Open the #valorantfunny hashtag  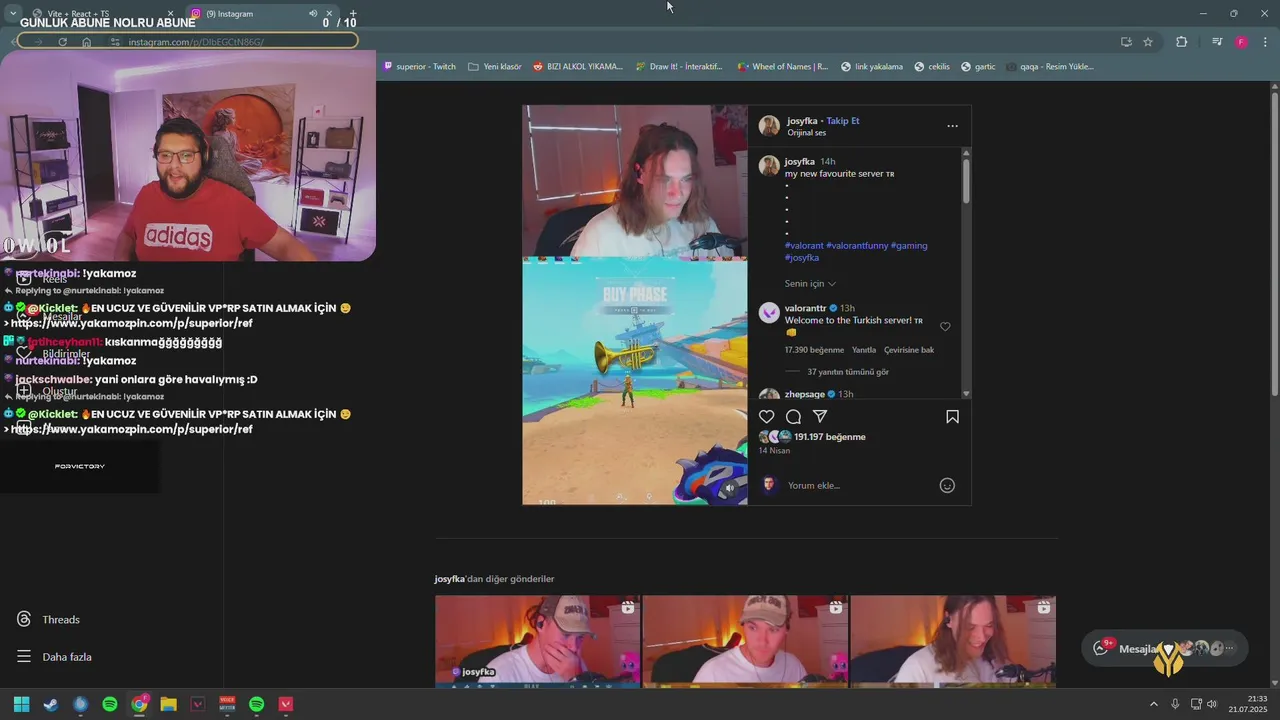point(857,245)
